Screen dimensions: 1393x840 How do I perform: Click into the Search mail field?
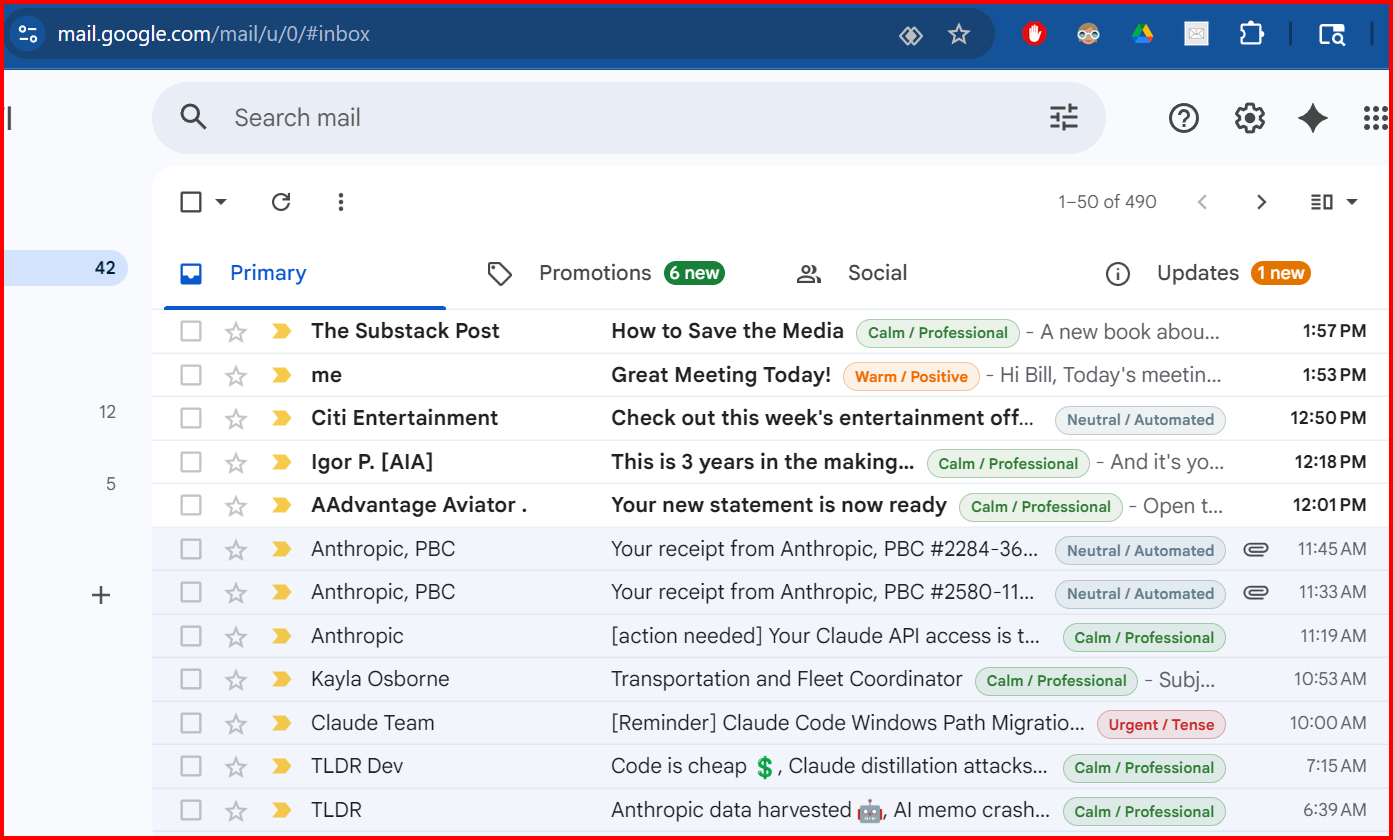628,118
